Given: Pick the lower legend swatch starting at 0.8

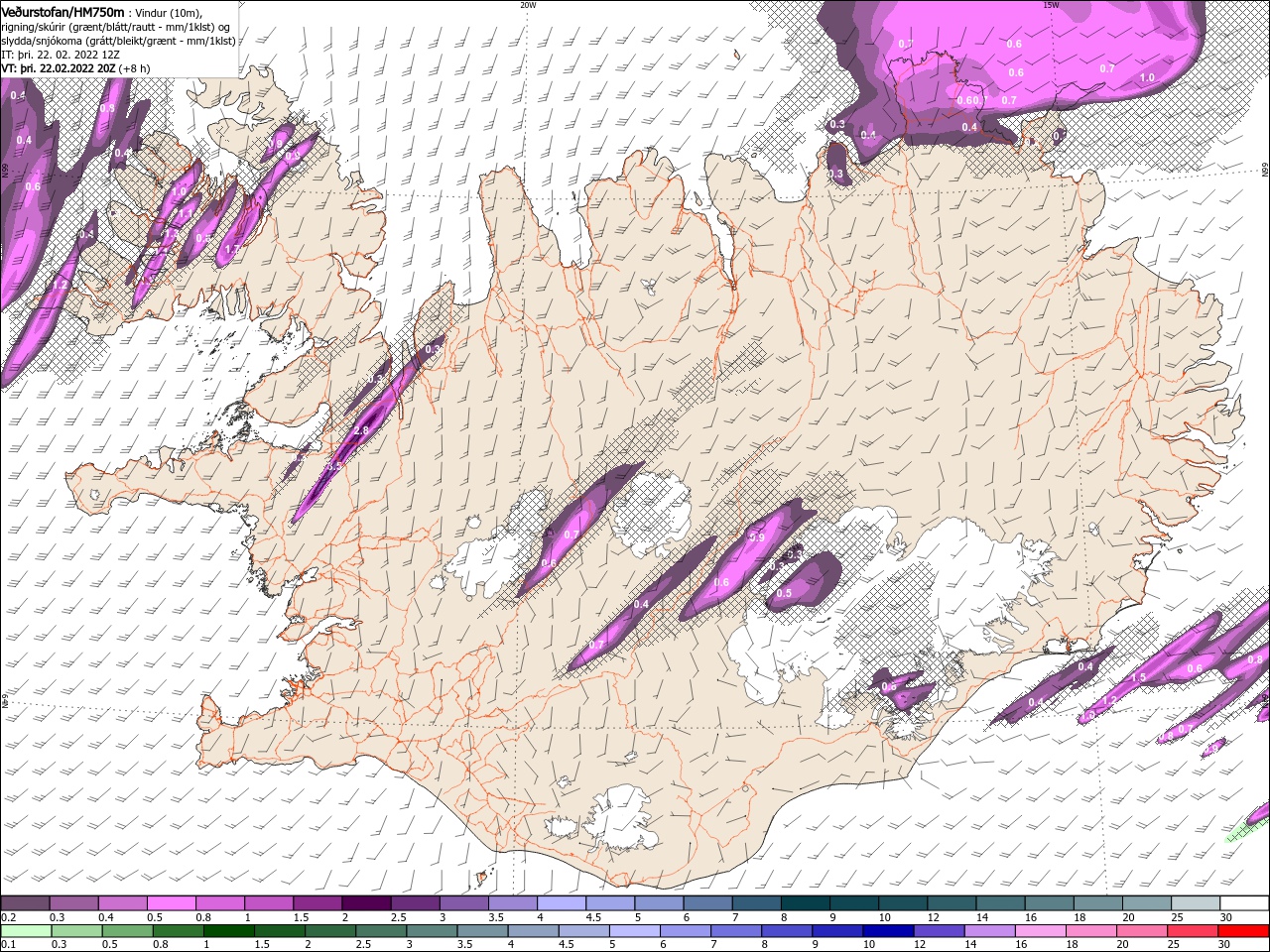Looking at the screenshot, I should [x=178, y=931].
